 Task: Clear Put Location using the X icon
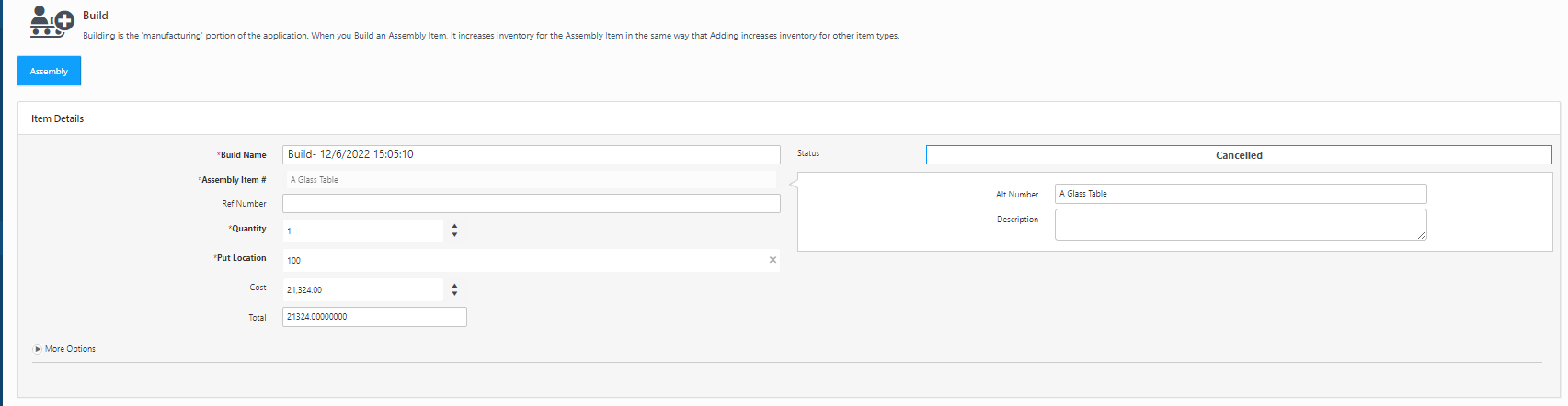point(773,260)
